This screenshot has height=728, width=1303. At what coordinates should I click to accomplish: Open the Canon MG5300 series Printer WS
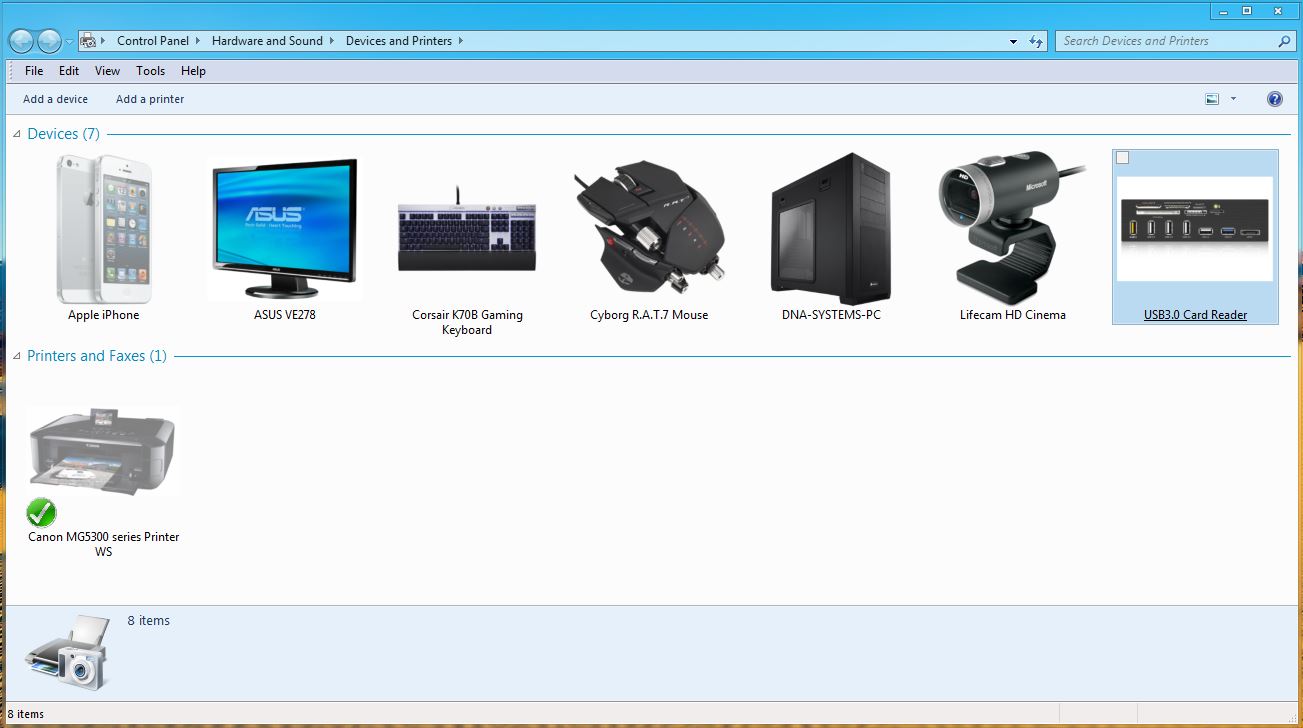[x=102, y=448]
